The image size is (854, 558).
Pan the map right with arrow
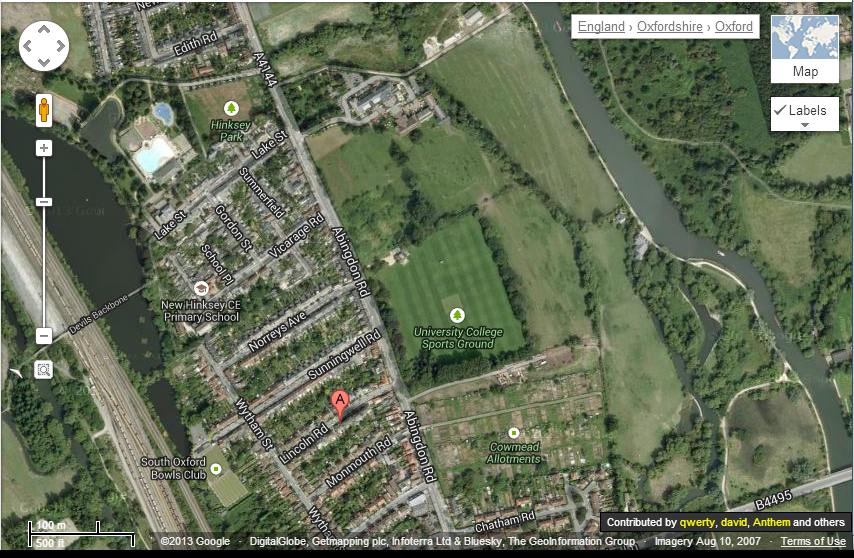pyautogui.click(x=60, y=46)
